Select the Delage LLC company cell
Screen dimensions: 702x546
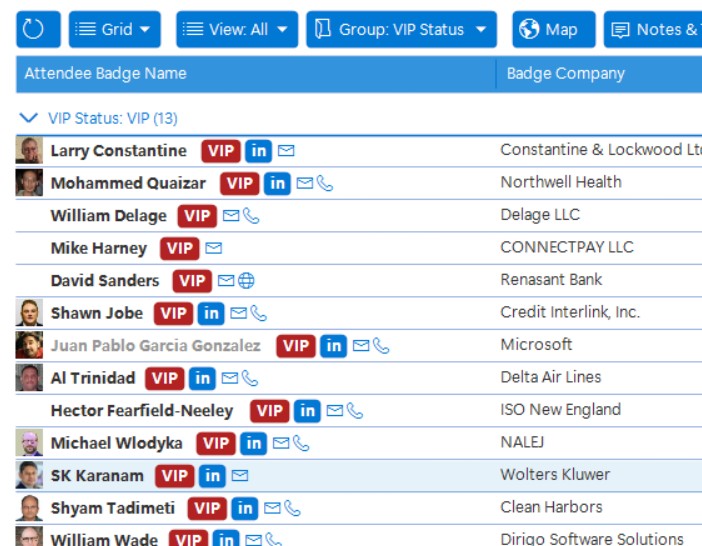pyautogui.click(x=540, y=215)
